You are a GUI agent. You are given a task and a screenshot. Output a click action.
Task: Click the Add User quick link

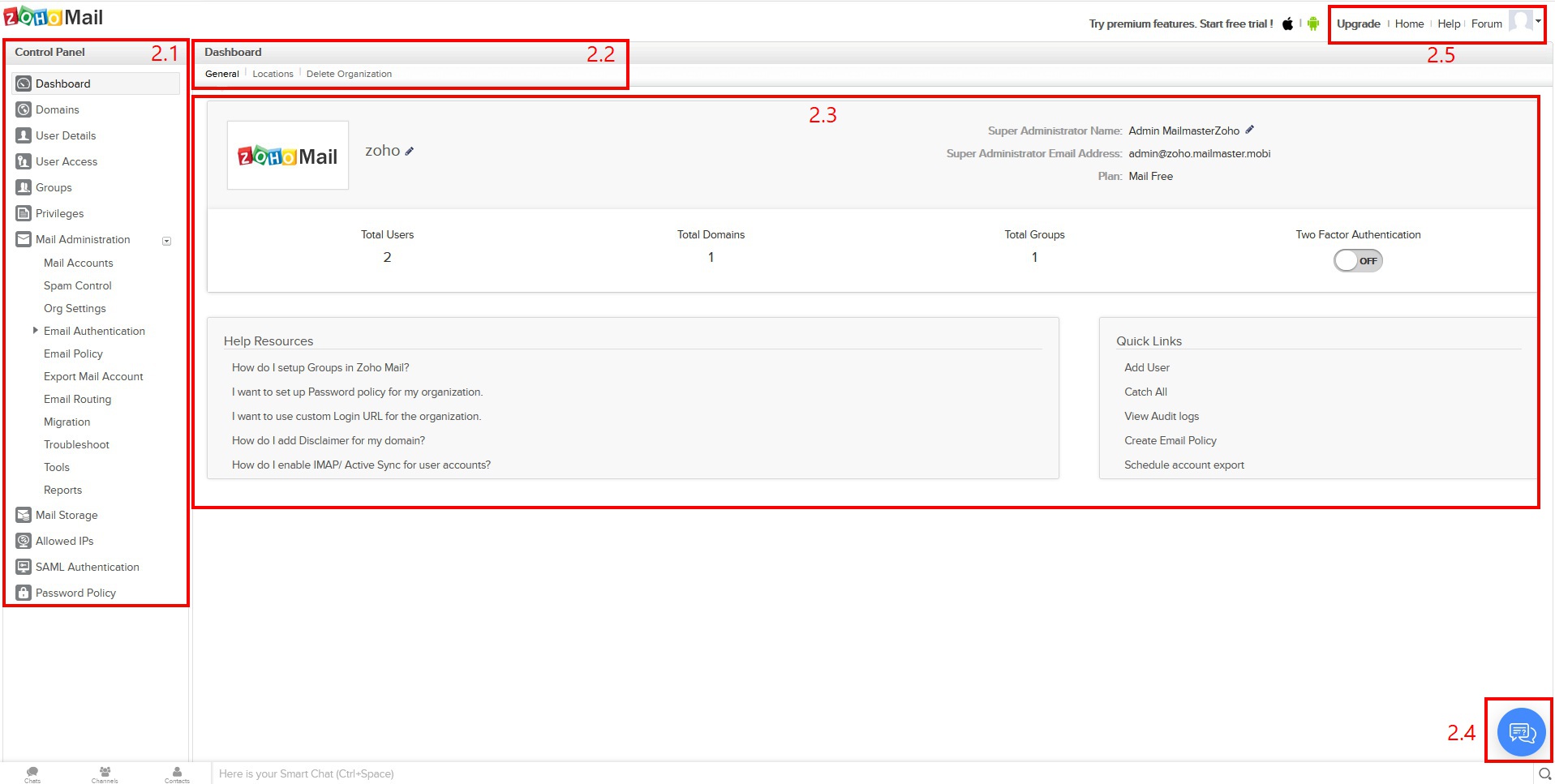(1147, 367)
